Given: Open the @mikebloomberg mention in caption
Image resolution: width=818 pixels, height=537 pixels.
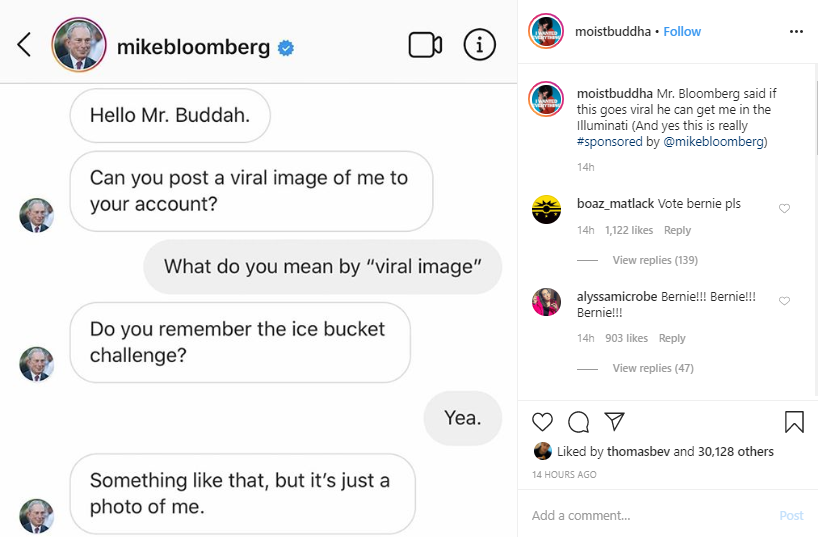Looking at the screenshot, I should click(713, 141).
